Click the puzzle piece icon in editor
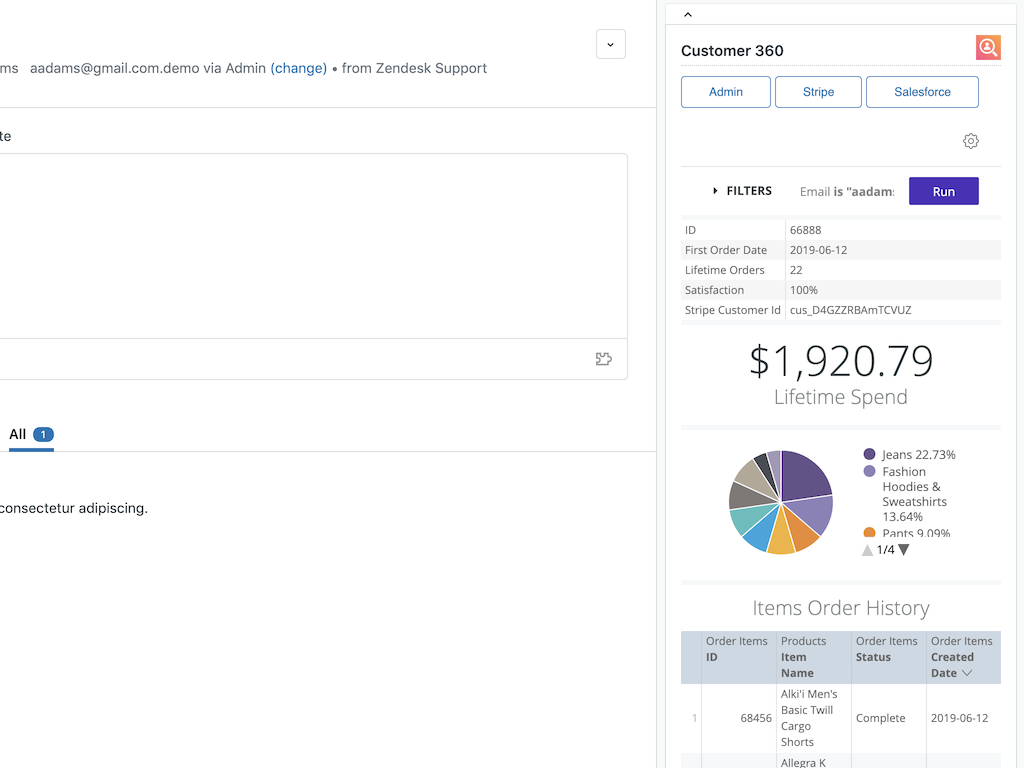1024x768 pixels. [603, 359]
